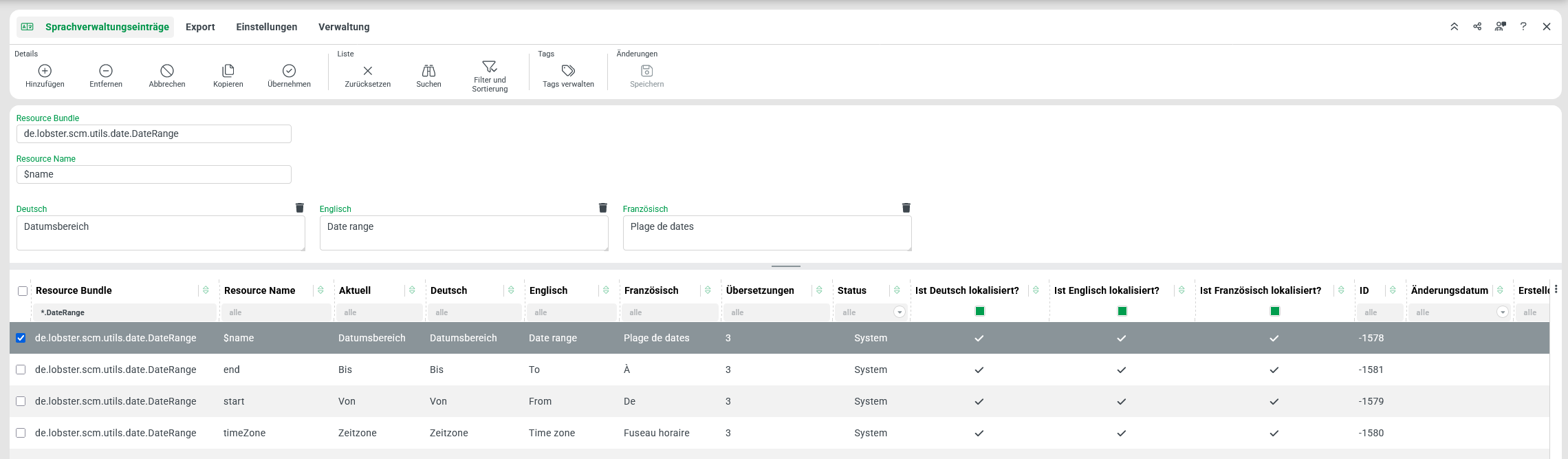Image resolution: width=1568 pixels, height=459 pixels.
Task: Toggle the 'Ist Französisch lokalisiert?' filter checkbox
Action: [1275, 311]
